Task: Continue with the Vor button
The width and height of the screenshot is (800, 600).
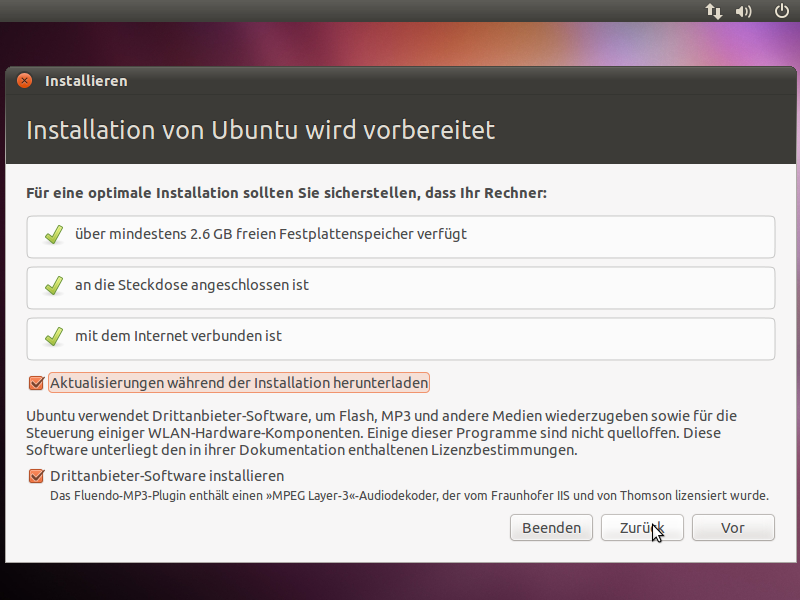Action: tap(733, 528)
